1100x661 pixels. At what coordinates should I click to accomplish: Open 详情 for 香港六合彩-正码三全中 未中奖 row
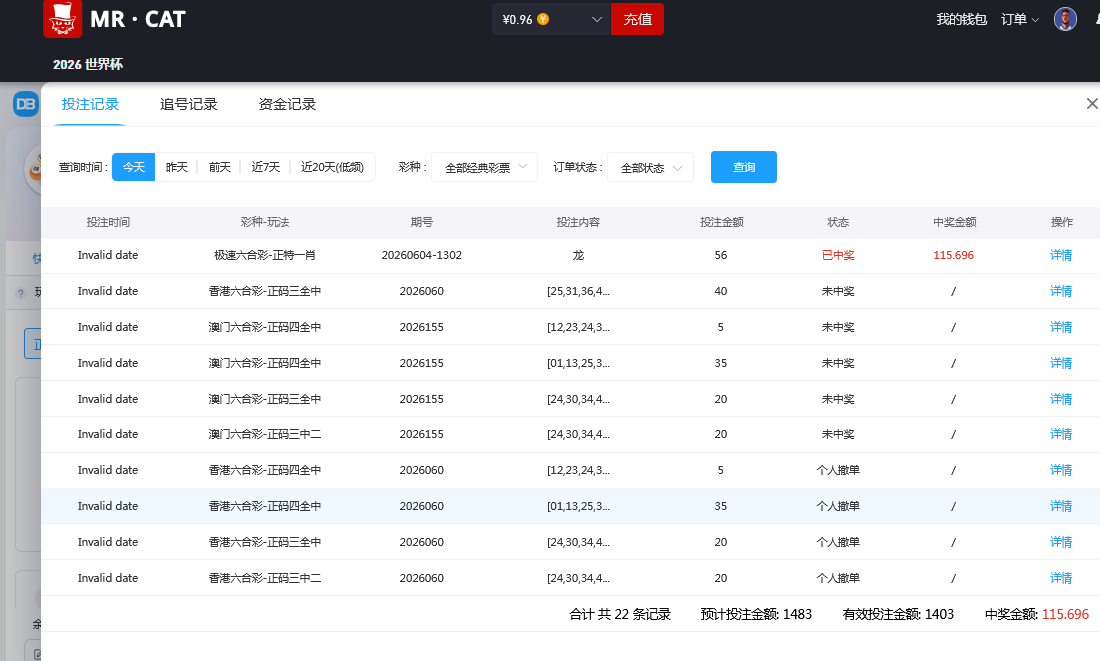tap(1061, 291)
